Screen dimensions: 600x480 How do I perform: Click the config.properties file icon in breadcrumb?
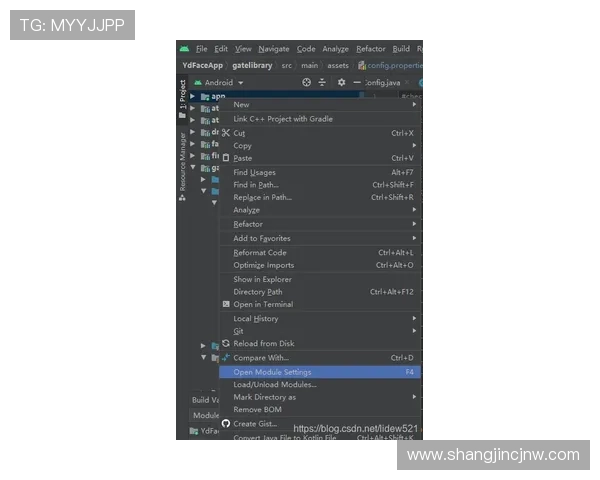(362, 65)
